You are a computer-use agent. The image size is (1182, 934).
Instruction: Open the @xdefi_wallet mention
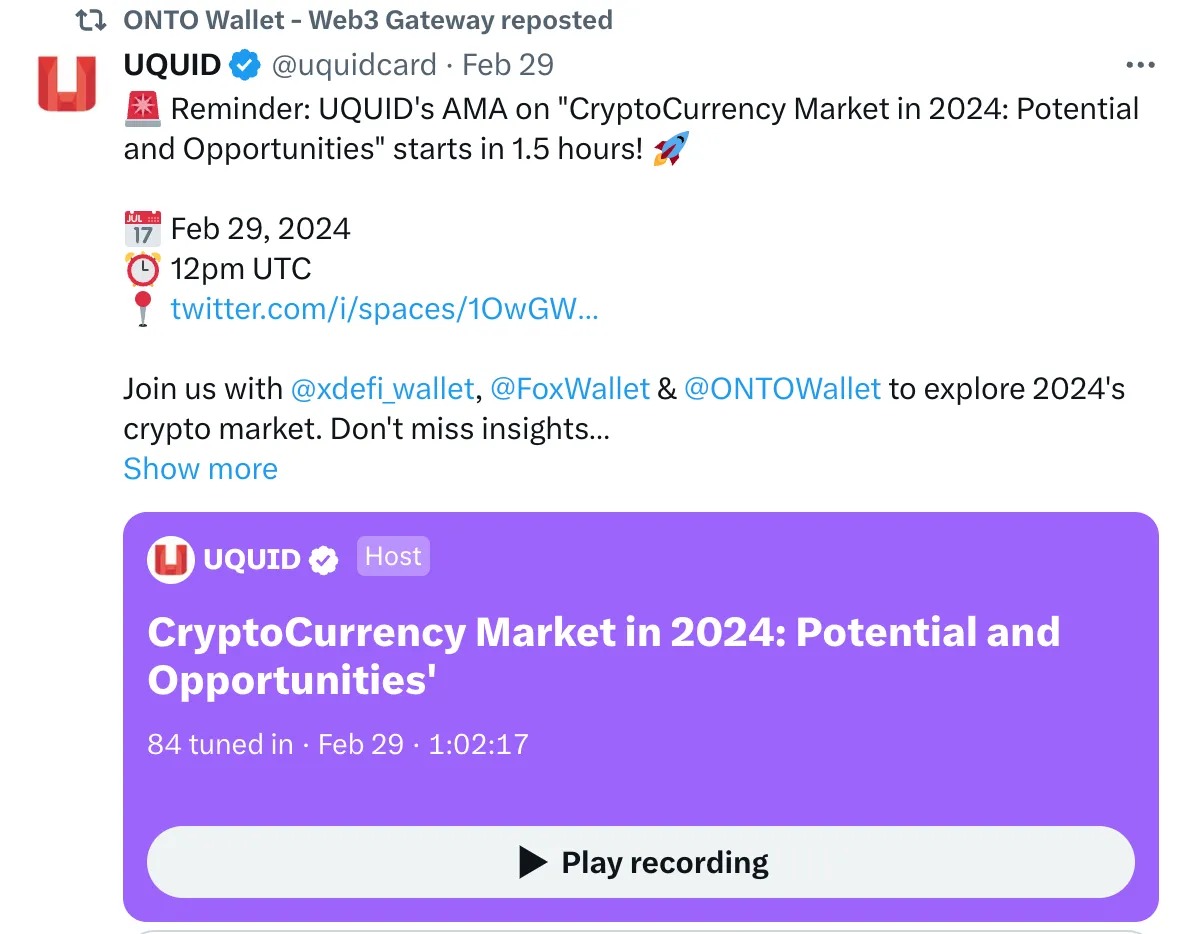(x=382, y=389)
